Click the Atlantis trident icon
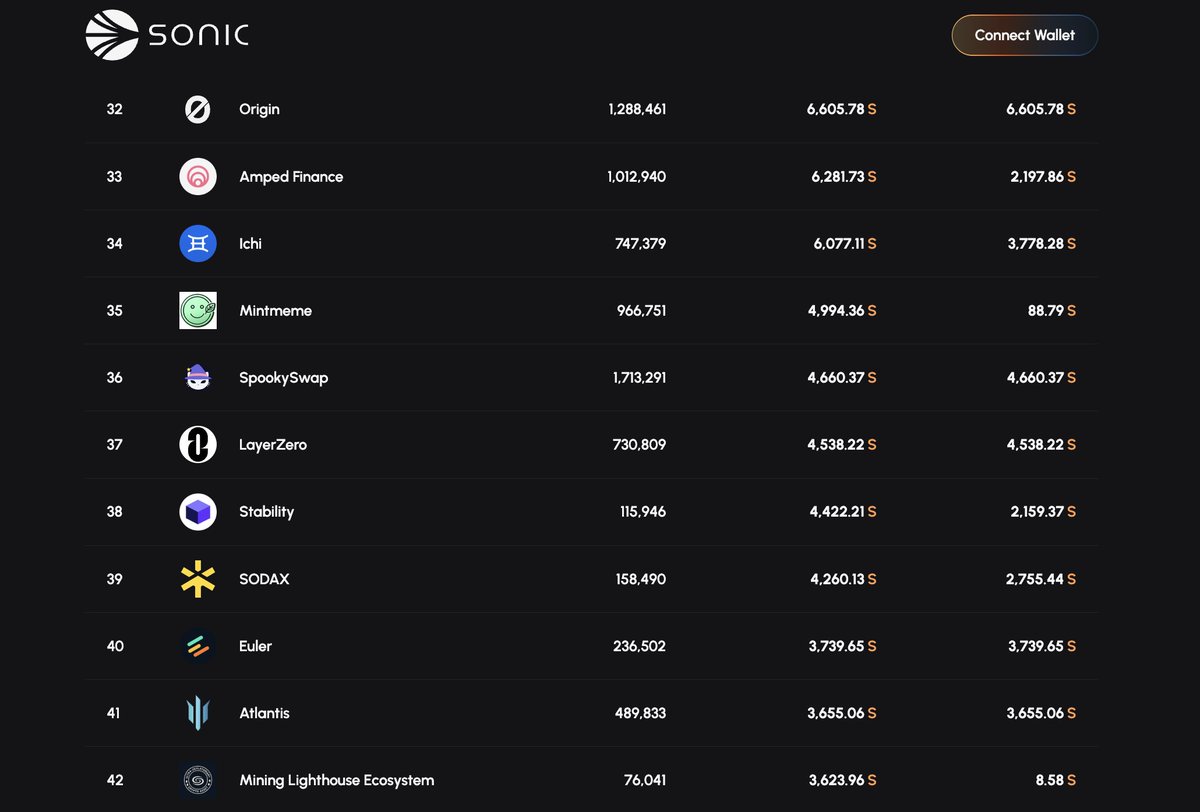Screen dimensions: 1200x812 point(198,712)
